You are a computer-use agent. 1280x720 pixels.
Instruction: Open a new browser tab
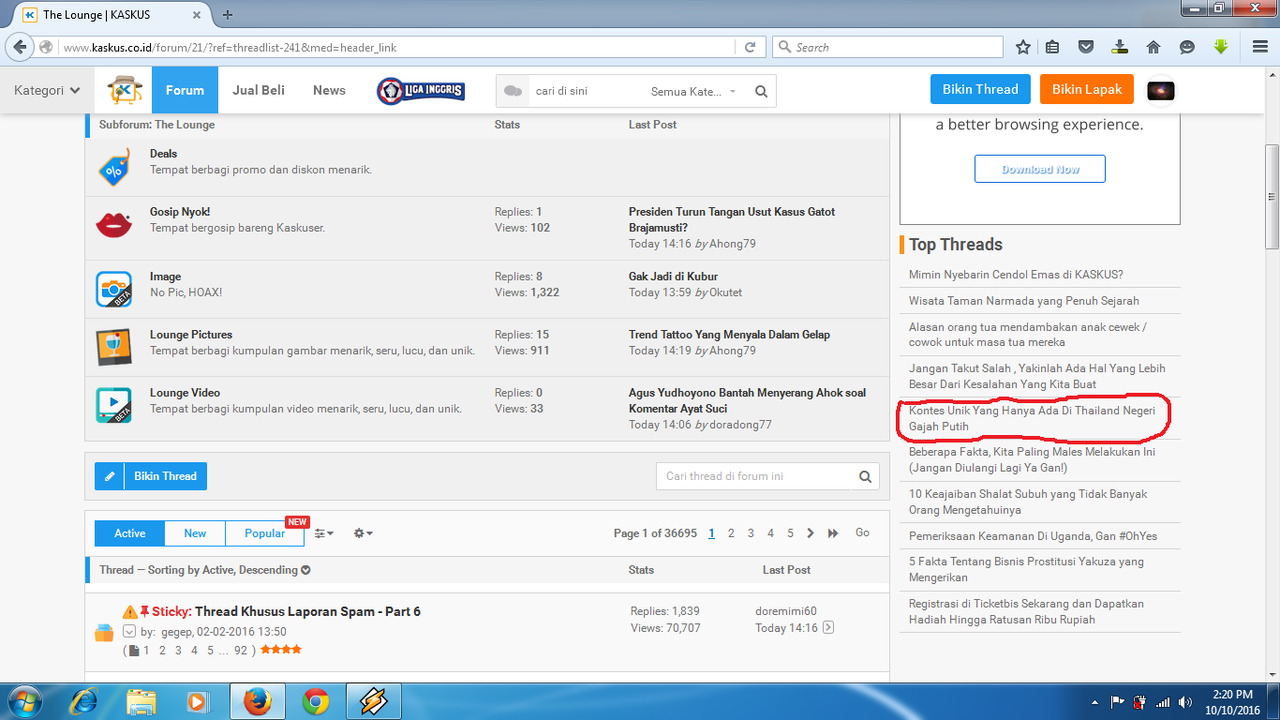coord(228,14)
